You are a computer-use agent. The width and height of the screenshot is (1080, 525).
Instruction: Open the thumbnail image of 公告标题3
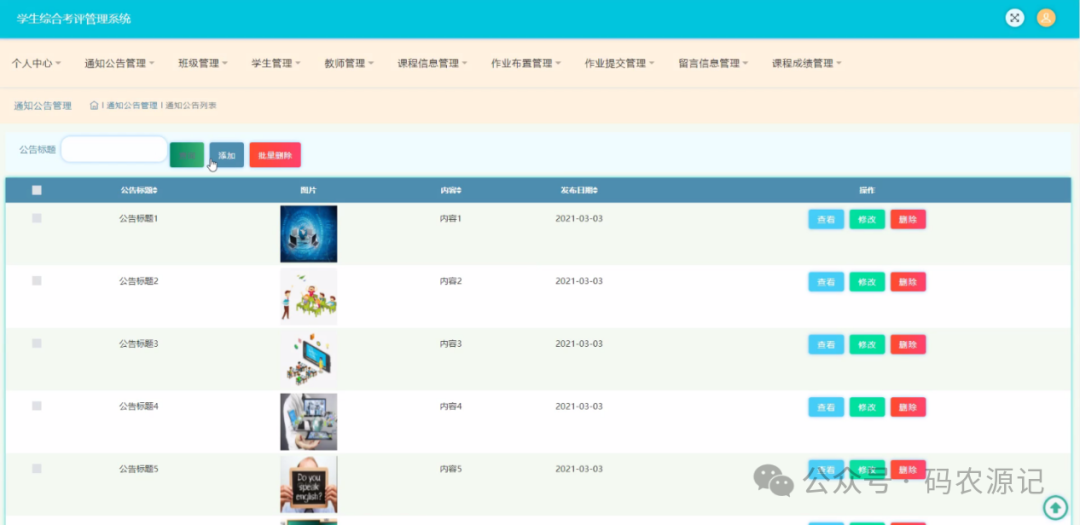pyautogui.click(x=309, y=359)
